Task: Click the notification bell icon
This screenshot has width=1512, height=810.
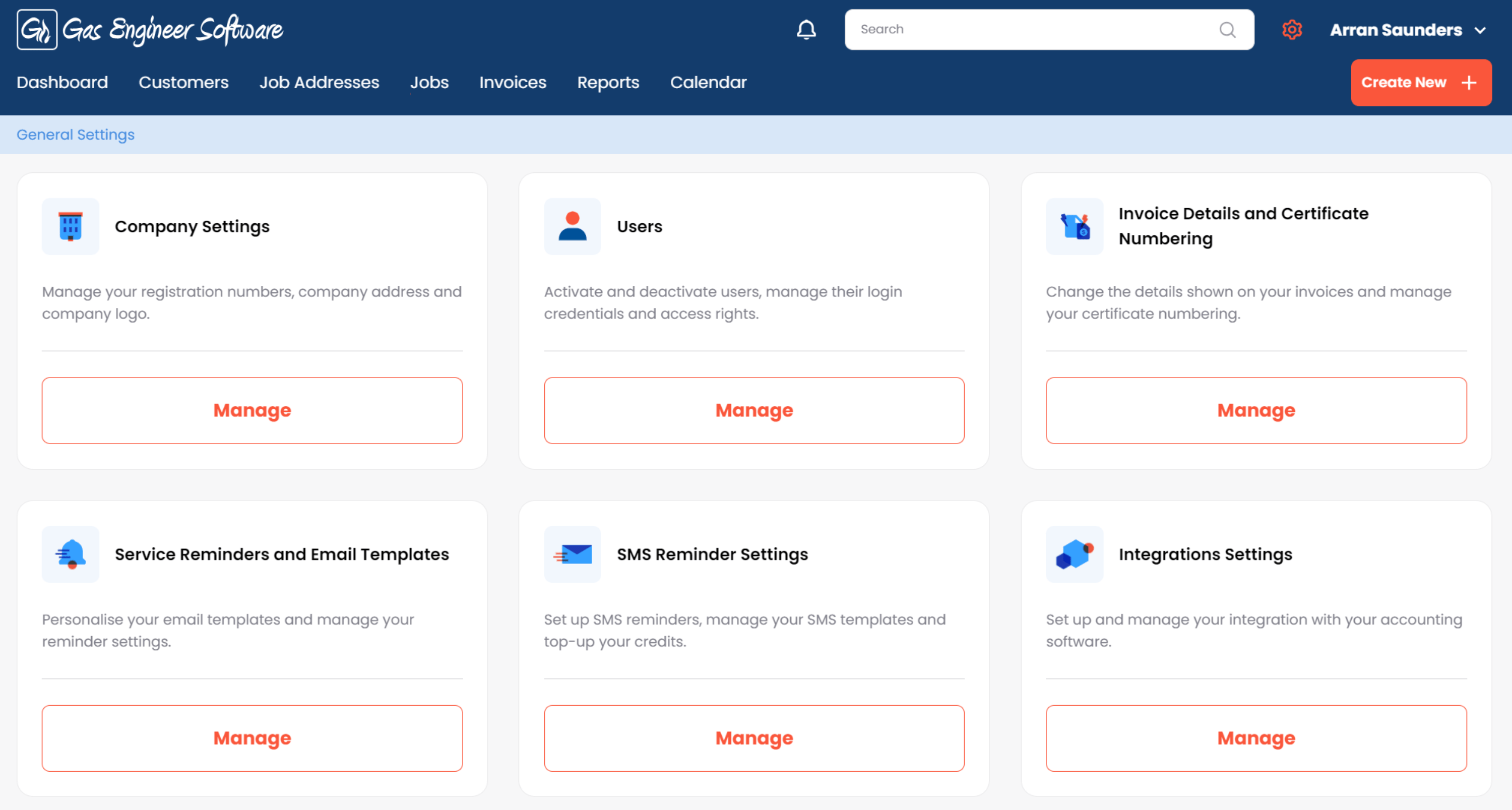Action: (806, 29)
